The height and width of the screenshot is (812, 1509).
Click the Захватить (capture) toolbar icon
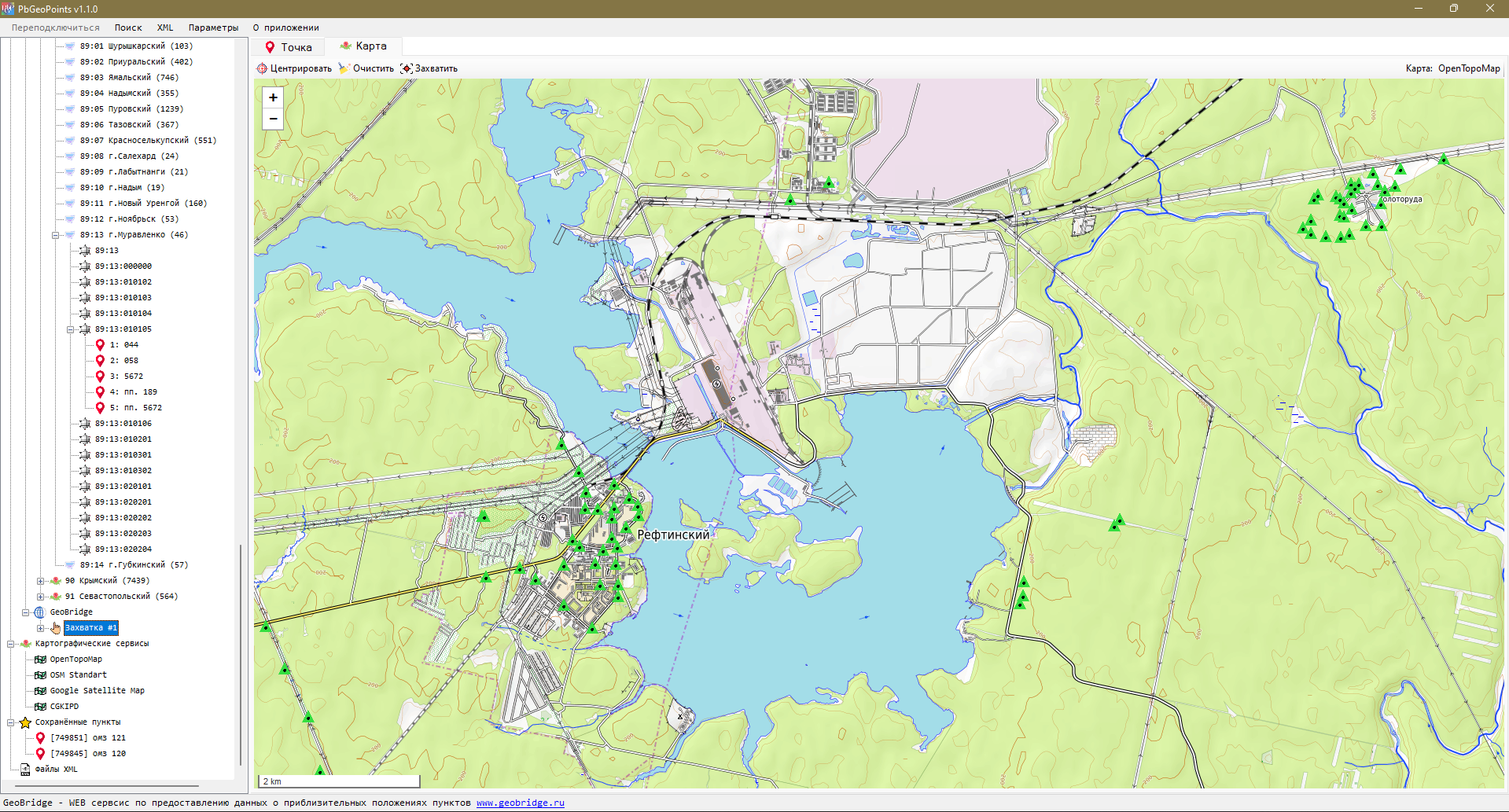pyautogui.click(x=406, y=68)
